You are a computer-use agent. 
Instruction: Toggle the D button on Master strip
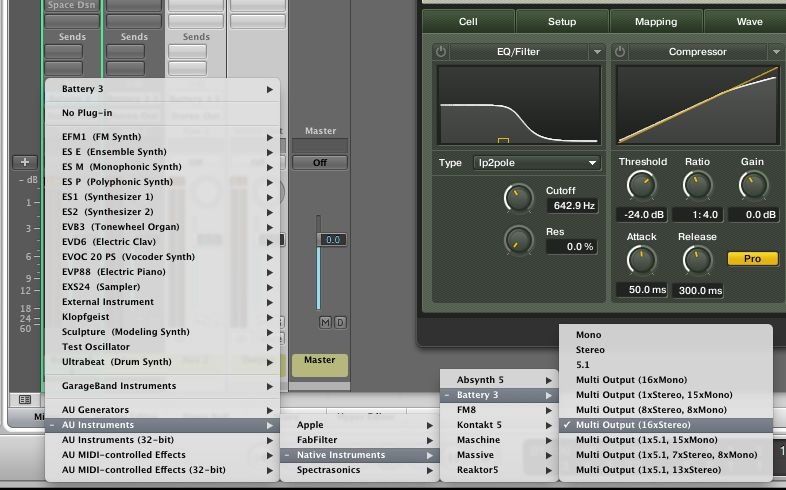pyautogui.click(x=340, y=323)
